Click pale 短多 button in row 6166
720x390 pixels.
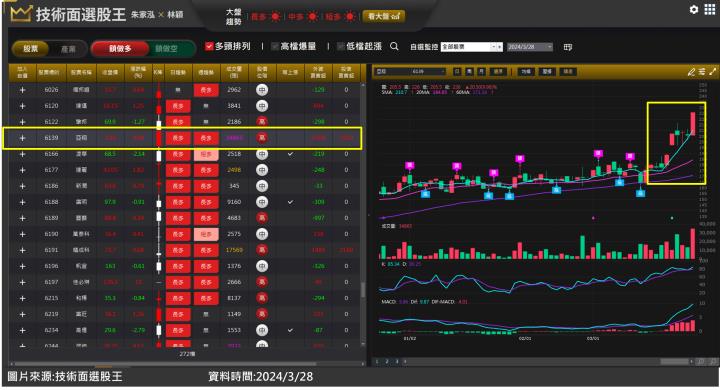(x=206, y=154)
